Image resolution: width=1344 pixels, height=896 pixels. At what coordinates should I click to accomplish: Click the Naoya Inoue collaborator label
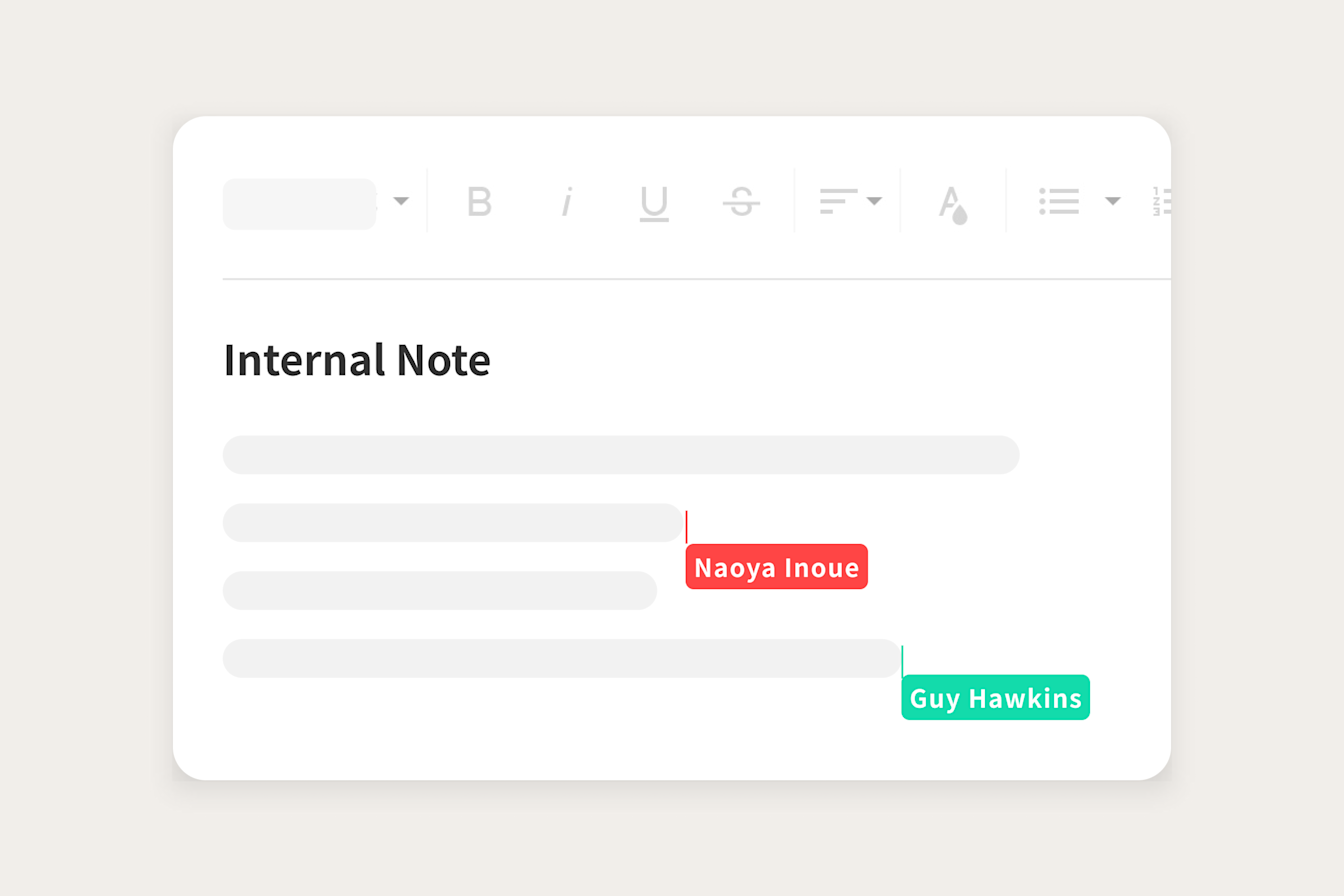(x=777, y=567)
